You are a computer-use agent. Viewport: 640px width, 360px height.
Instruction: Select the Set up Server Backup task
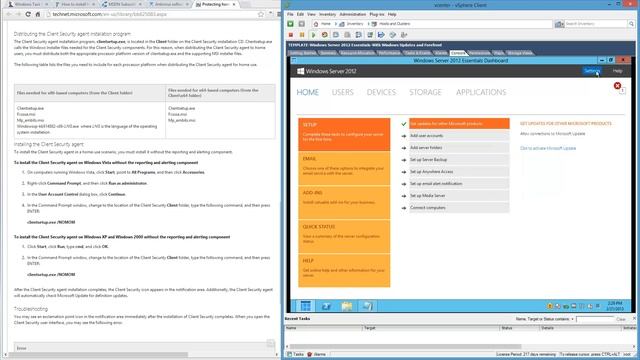tap(459, 160)
